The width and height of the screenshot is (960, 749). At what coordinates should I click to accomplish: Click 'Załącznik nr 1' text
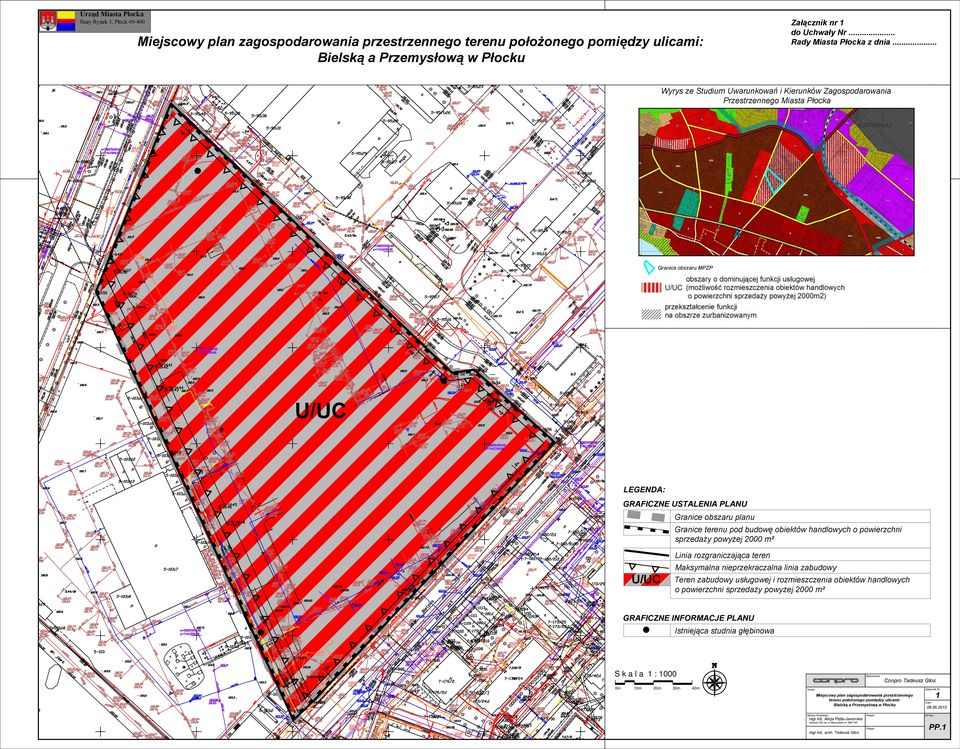pyautogui.click(x=817, y=22)
